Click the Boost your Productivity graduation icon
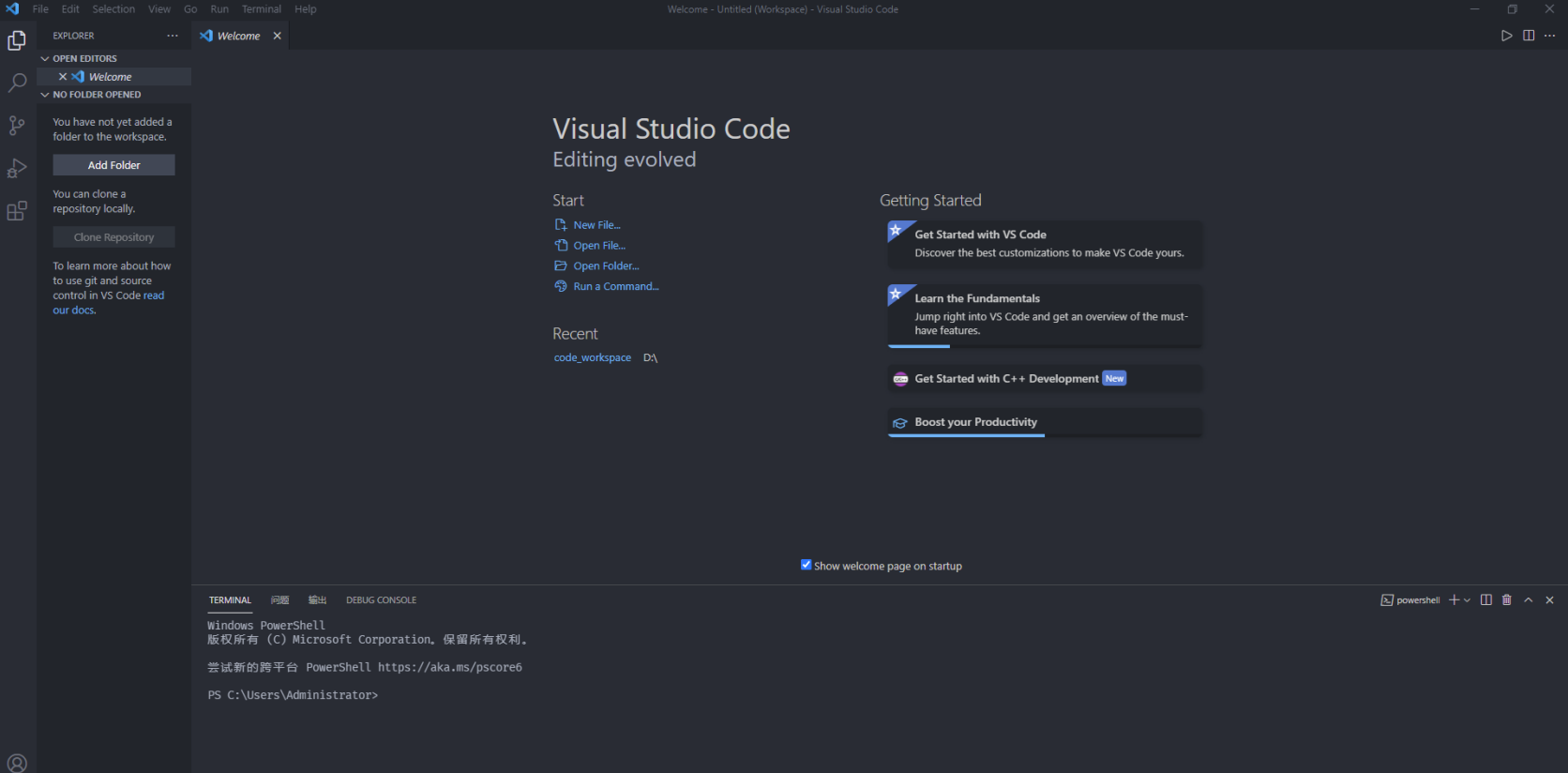Screen dimensions: 1568x773 (x=900, y=423)
